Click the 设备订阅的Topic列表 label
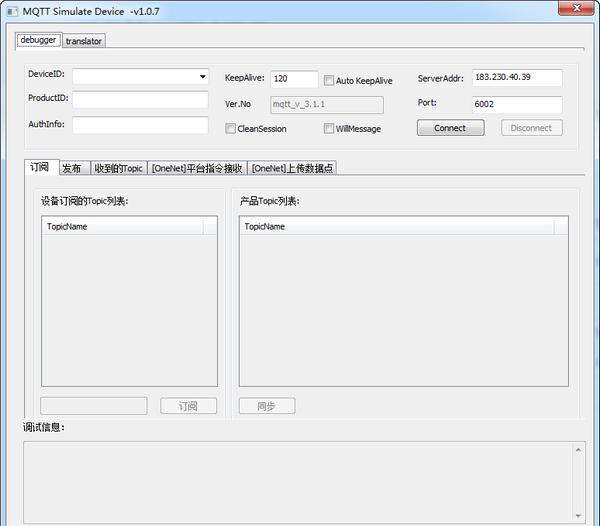600x526 pixels. pyautogui.click(x=85, y=201)
